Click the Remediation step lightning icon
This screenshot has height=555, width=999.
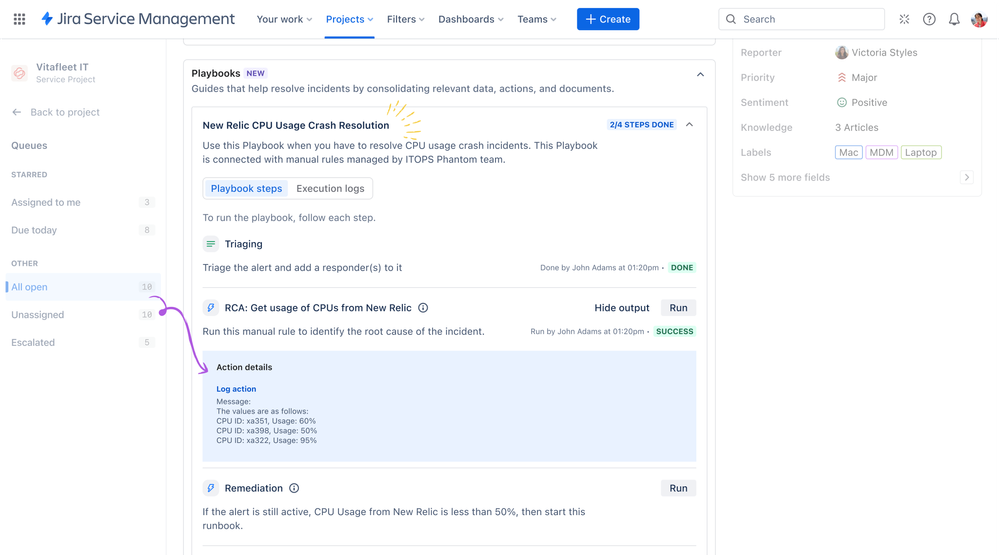[x=210, y=488]
